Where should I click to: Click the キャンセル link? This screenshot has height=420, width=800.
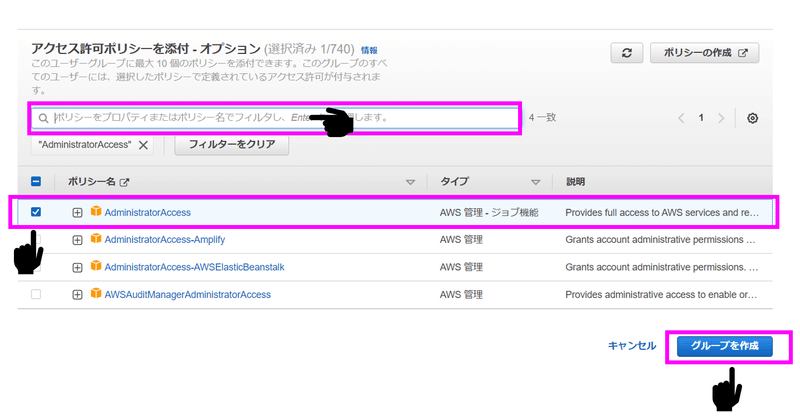(632, 346)
